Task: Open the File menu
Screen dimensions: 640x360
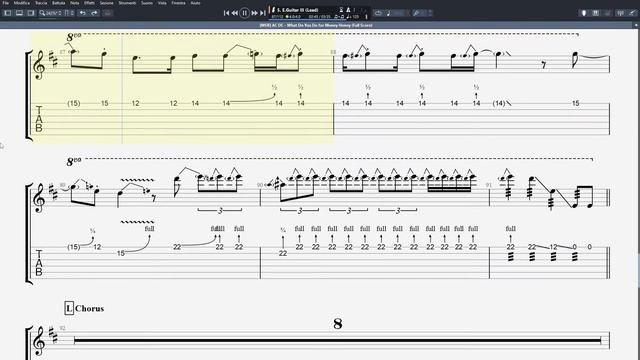Action: click(6, 3)
